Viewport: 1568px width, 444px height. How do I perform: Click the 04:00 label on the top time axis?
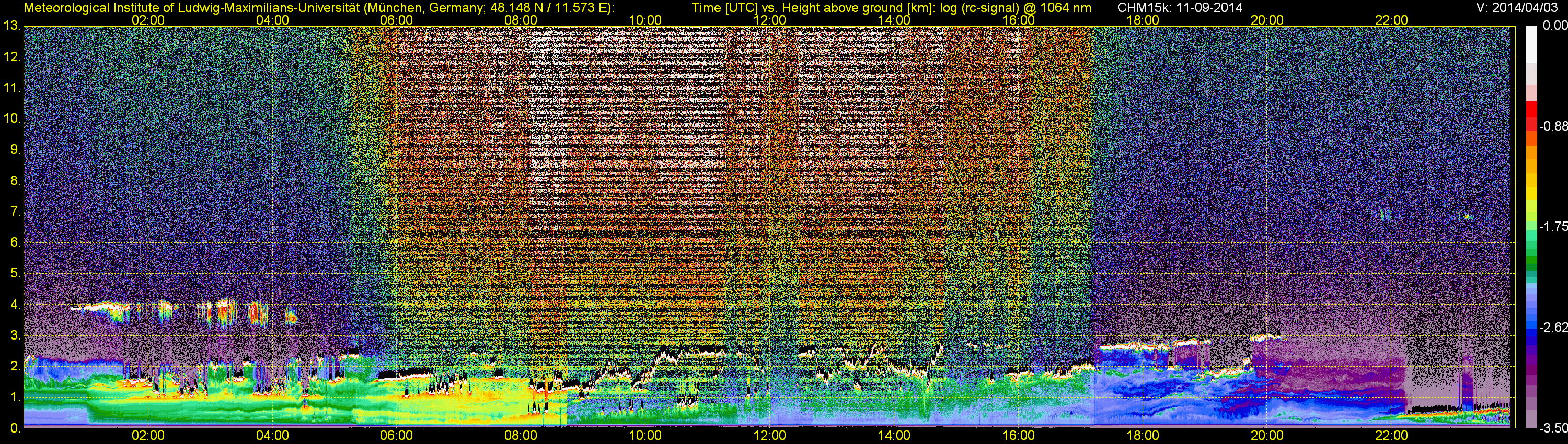click(272, 20)
